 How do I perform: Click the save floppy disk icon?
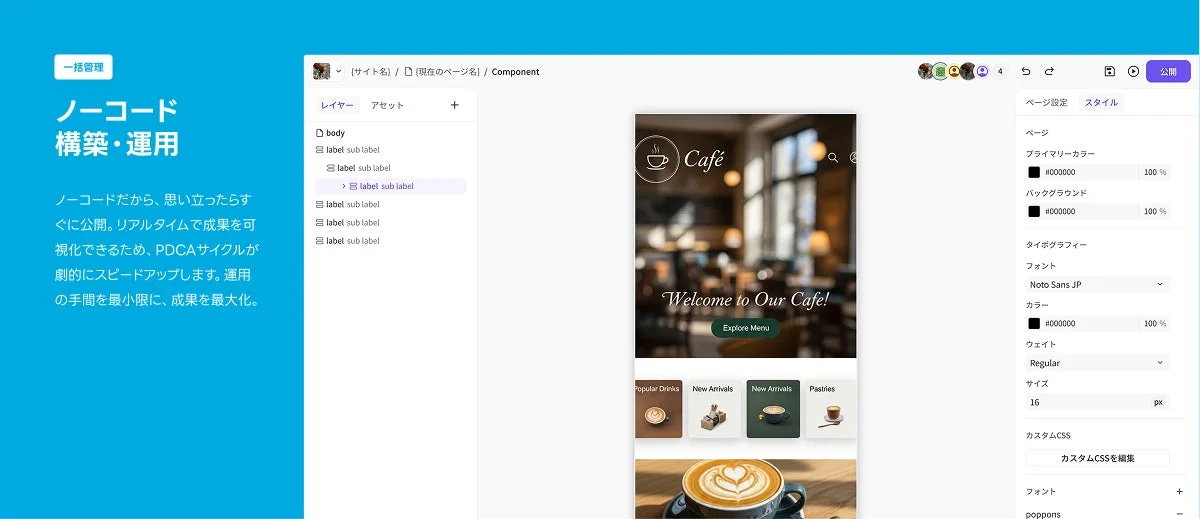pos(1109,72)
